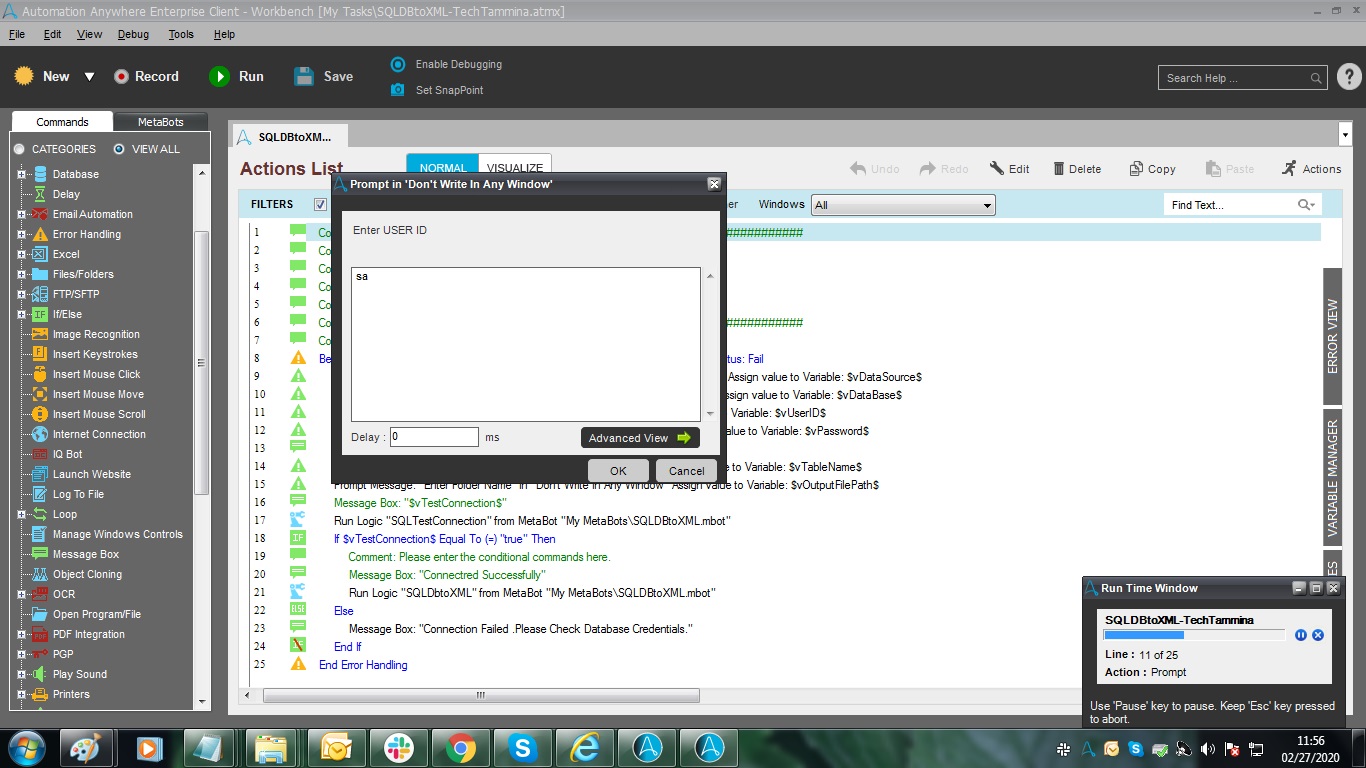Click the USER ID text area
Viewport: 1366px width, 768px height.
(526, 344)
